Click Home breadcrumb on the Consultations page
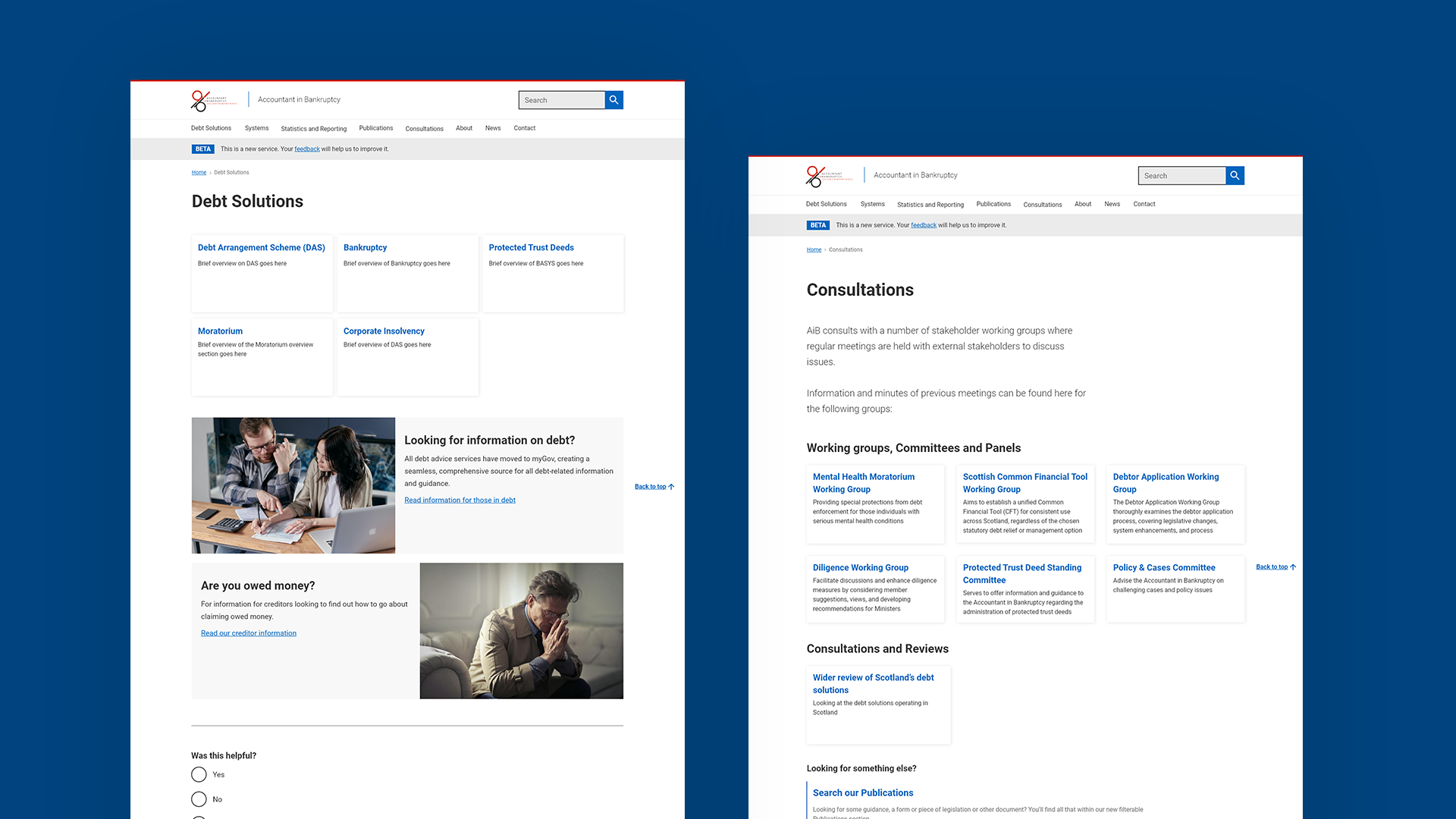 [814, 249]
